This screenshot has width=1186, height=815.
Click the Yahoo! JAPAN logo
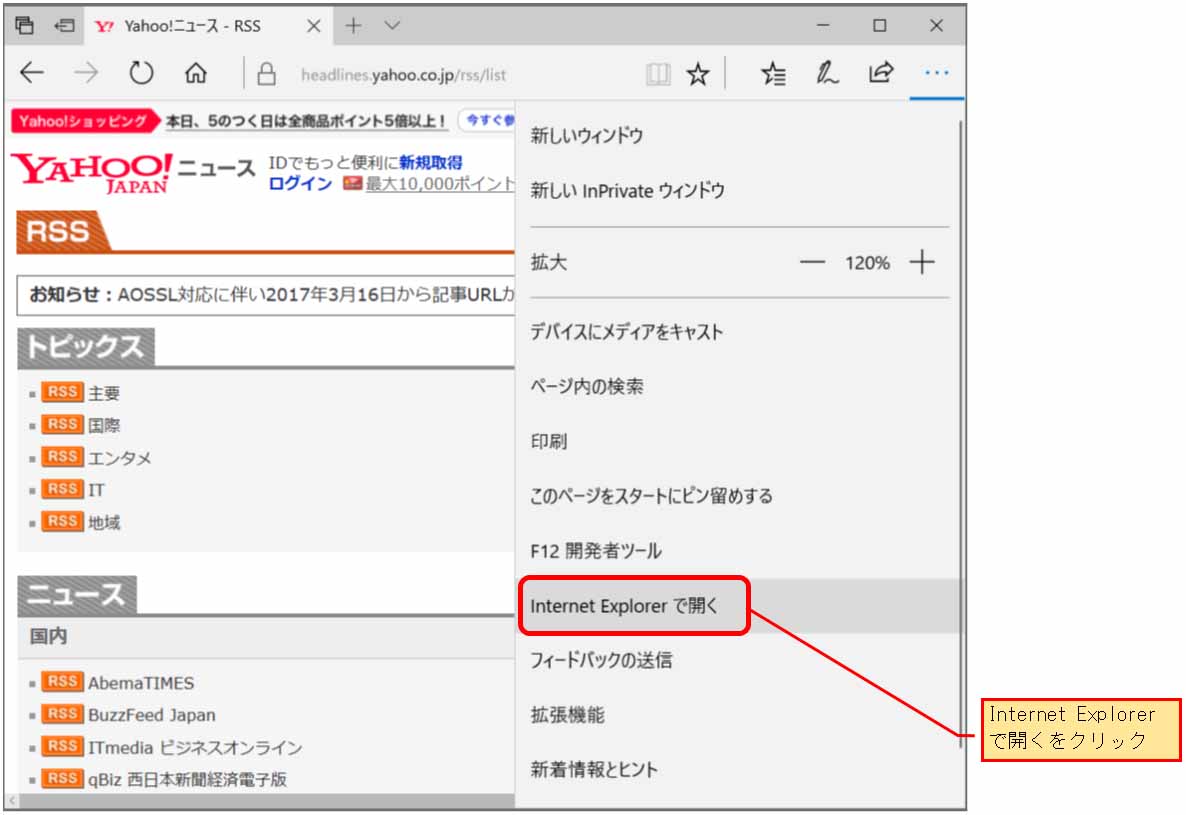coord(92,173)
